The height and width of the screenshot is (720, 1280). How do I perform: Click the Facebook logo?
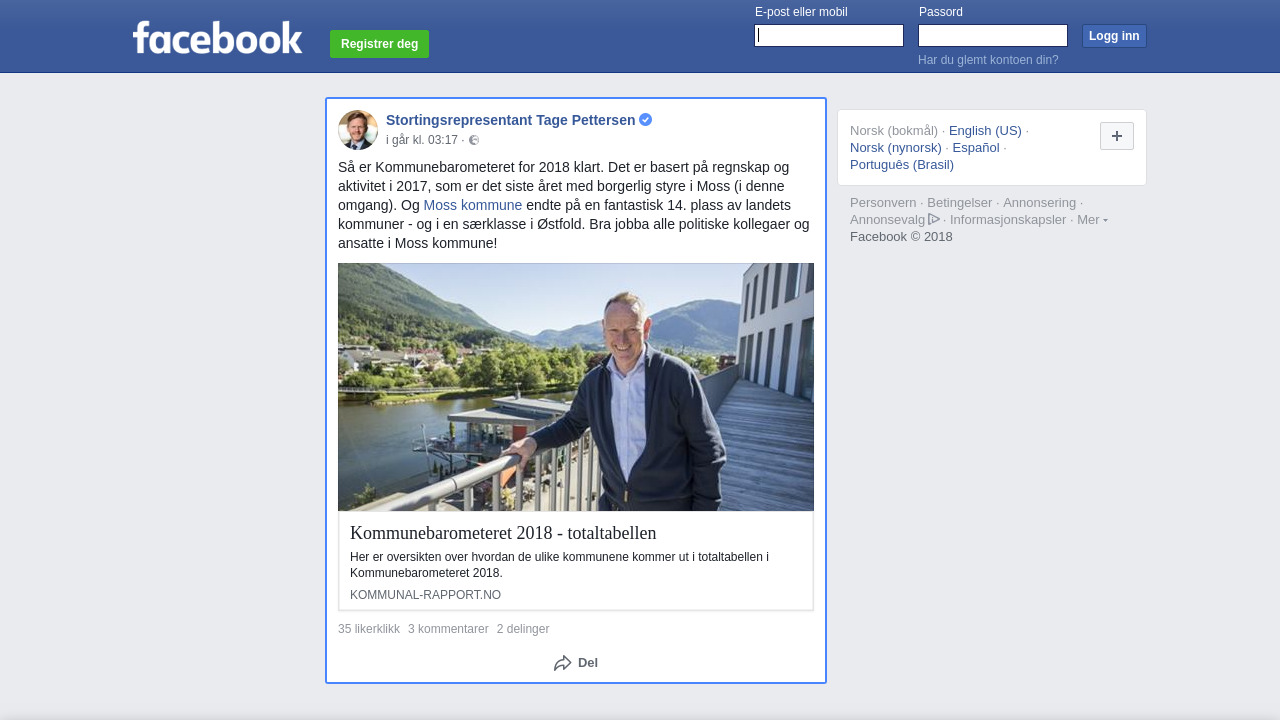pyautogui.click(x=217, y=38)
